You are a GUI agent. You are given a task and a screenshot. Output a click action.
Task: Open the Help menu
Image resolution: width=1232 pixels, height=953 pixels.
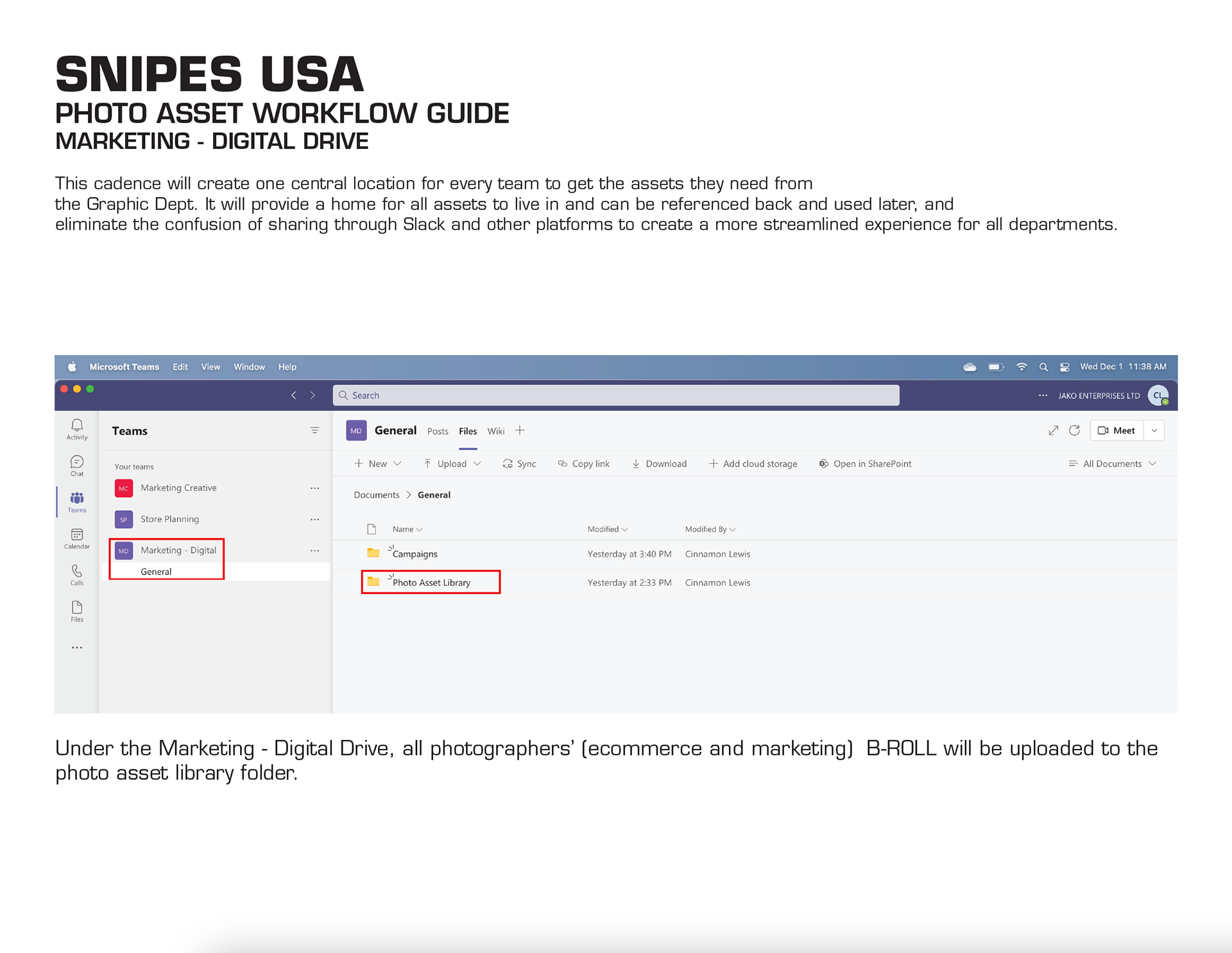click(287, 367)
